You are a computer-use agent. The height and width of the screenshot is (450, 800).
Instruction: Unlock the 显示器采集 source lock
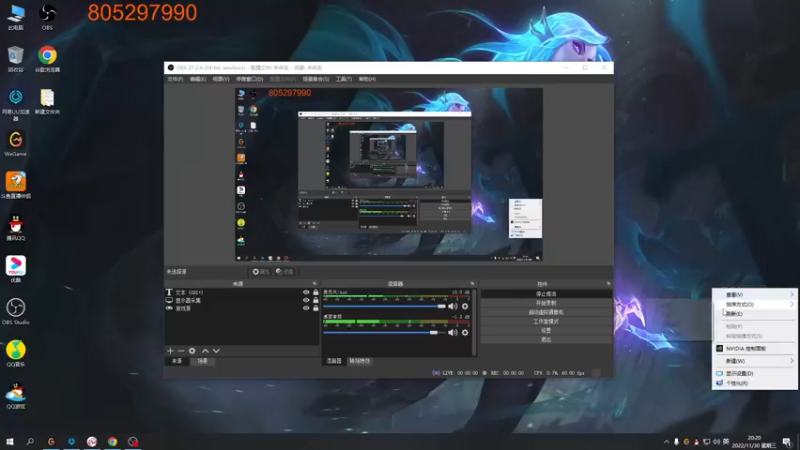click(x=315, y=300)
